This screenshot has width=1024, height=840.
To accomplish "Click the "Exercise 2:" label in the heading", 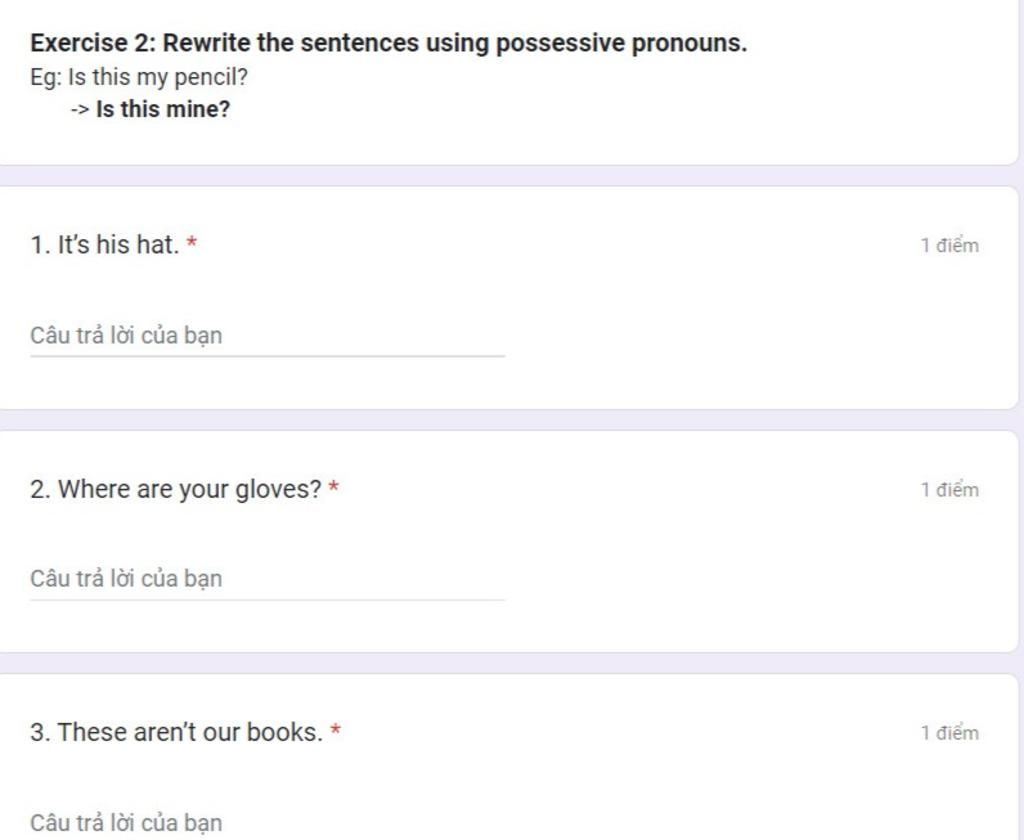I will pos(93,44).
